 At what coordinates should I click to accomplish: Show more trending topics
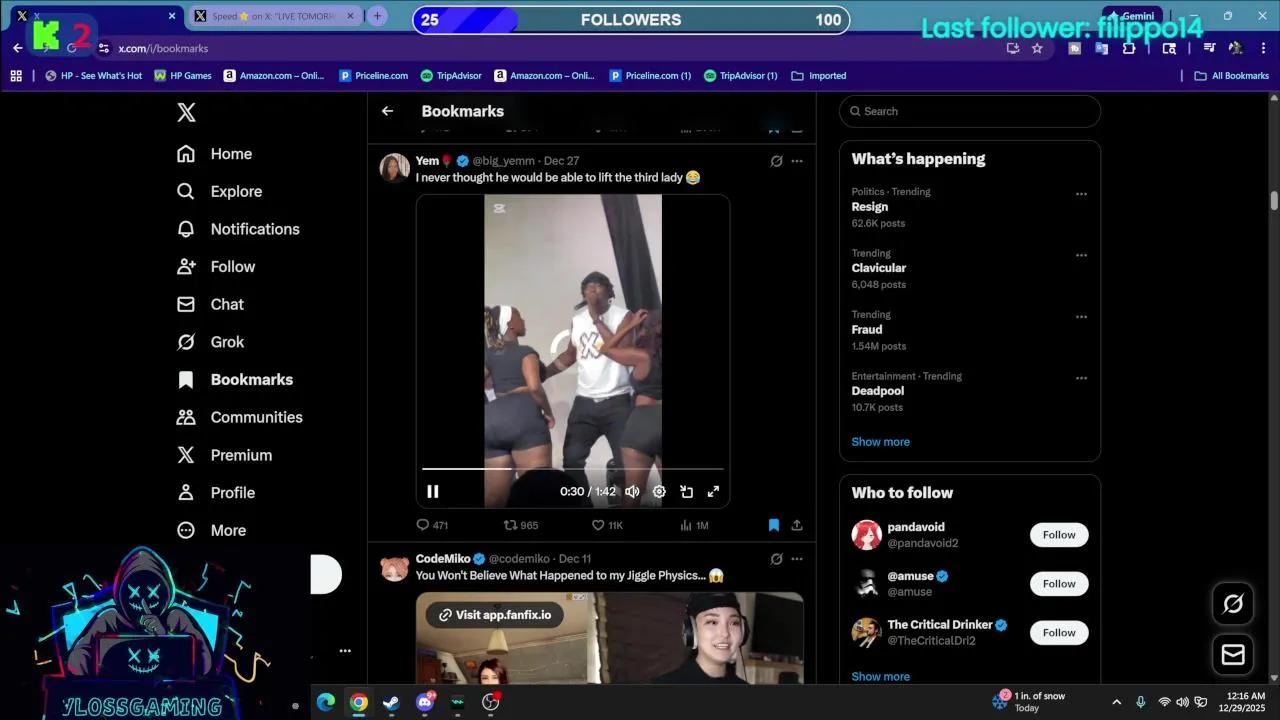pos(880,442)
